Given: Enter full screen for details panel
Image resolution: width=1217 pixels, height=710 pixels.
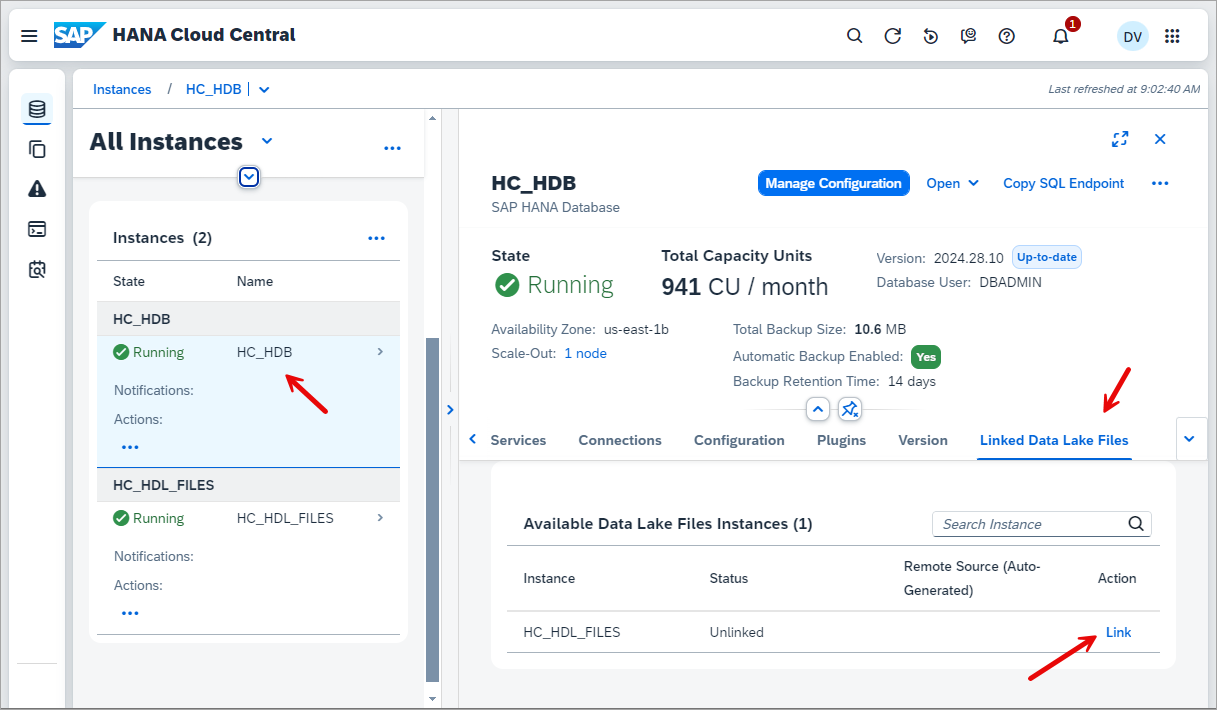Looking at the screenshot, I should pyautogui.click(x=1120, y=139).
